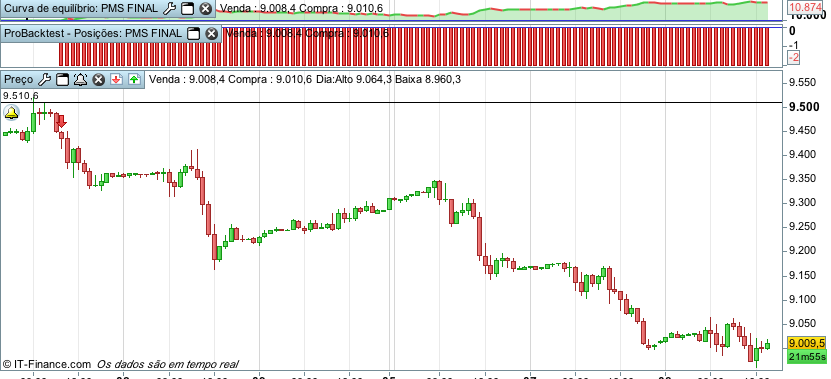This screenshot has width=831, height=379.
Task: Click the 9.100 price axis label
Action: click(801, 299)
